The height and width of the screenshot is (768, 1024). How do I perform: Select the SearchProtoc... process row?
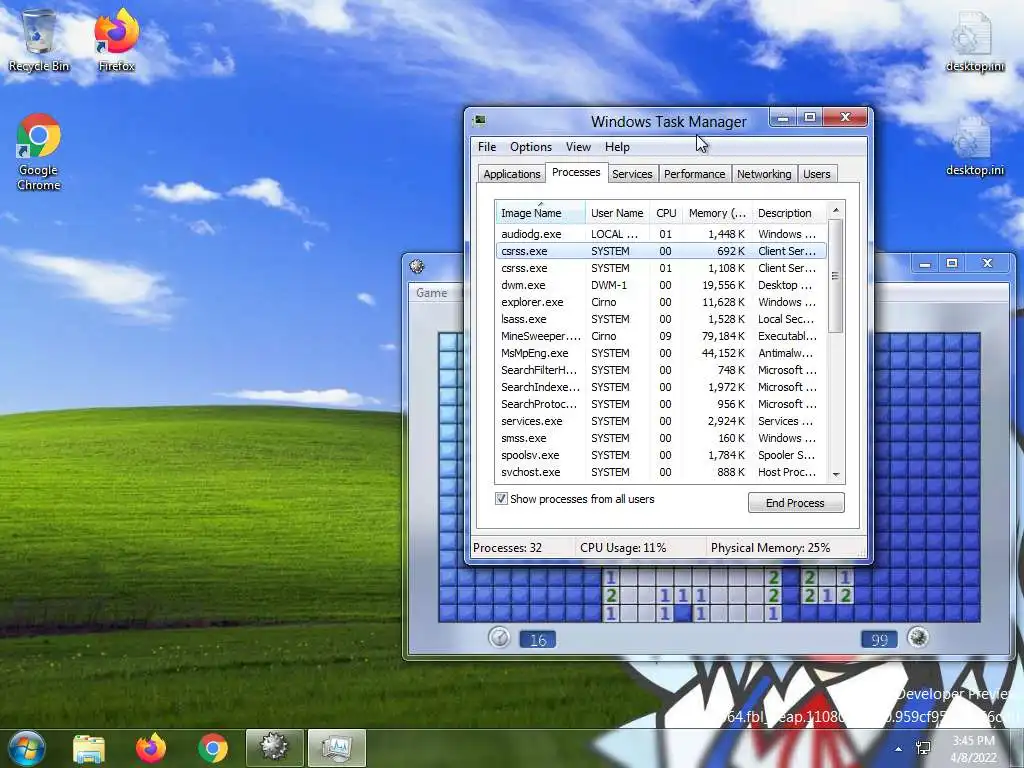coord(660,404)
